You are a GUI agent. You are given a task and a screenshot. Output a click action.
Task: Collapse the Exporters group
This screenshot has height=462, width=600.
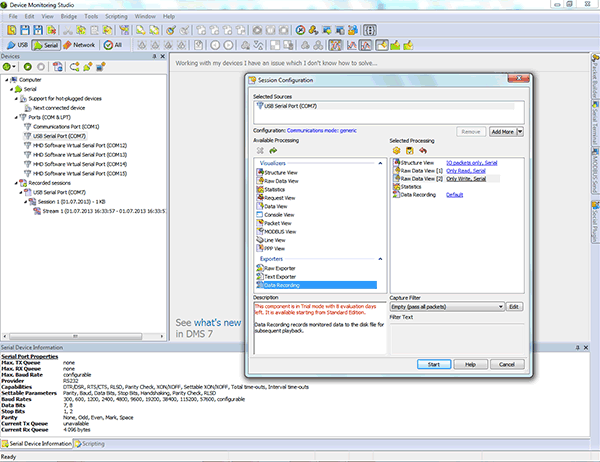380,259
